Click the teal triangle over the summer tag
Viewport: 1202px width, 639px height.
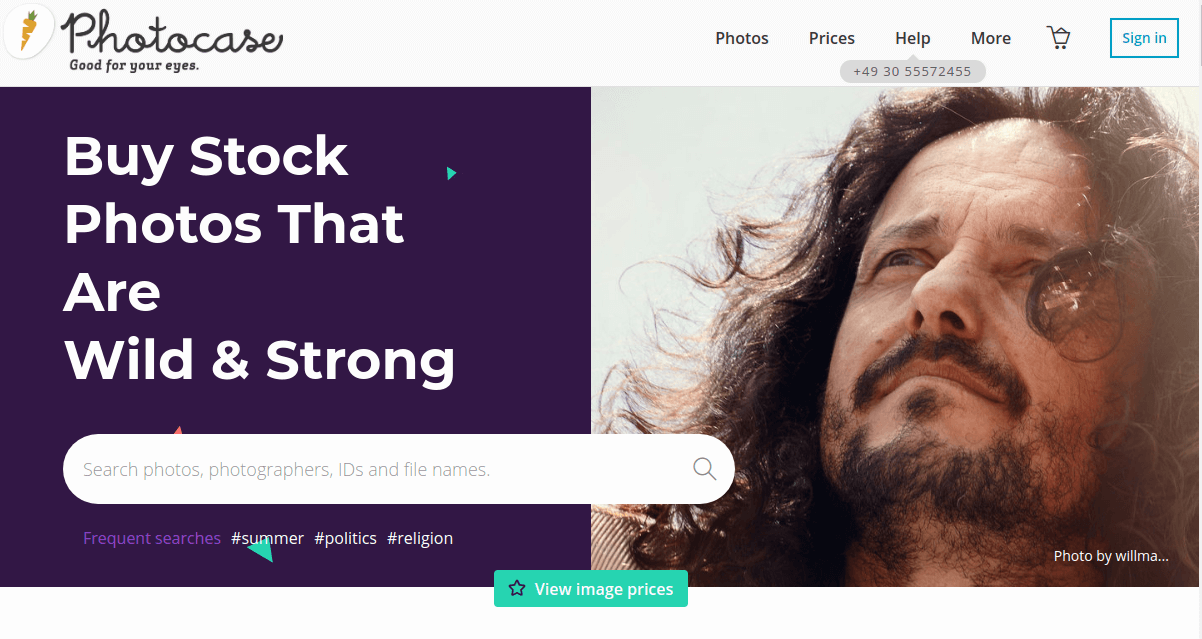point(261,549)
